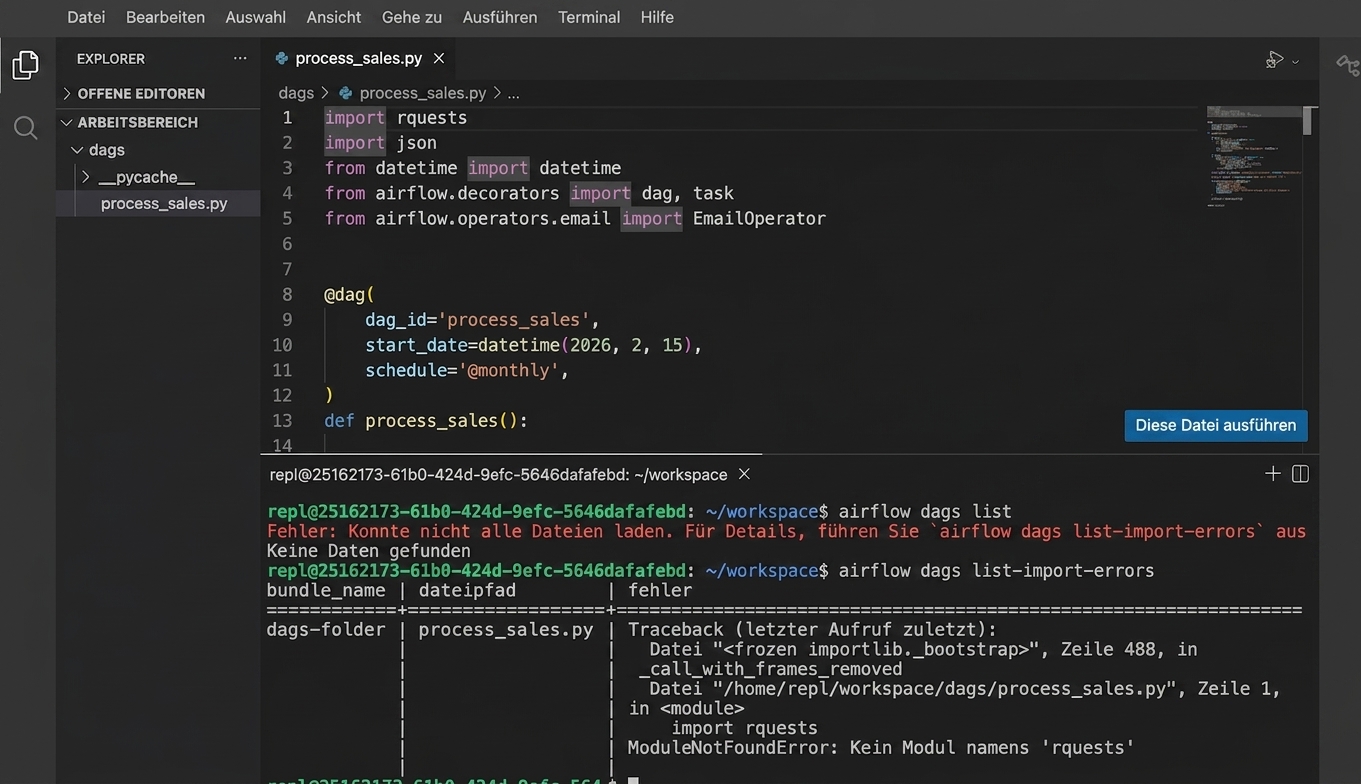The height and width of the screenshot is (784, 1361).
Task: Click the 'EXPLORER' panel title
Action: coord(111,59)
